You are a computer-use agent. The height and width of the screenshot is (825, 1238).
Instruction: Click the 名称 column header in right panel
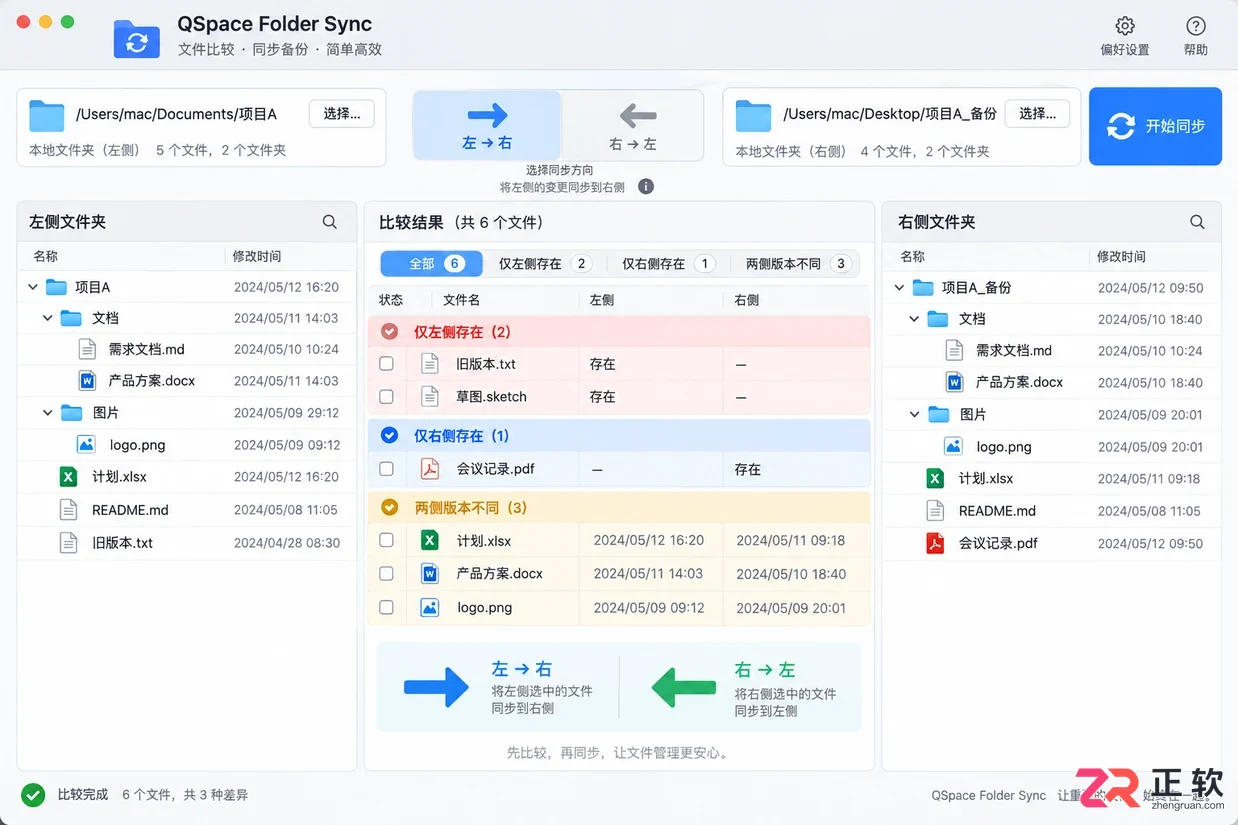click(912, 256)
